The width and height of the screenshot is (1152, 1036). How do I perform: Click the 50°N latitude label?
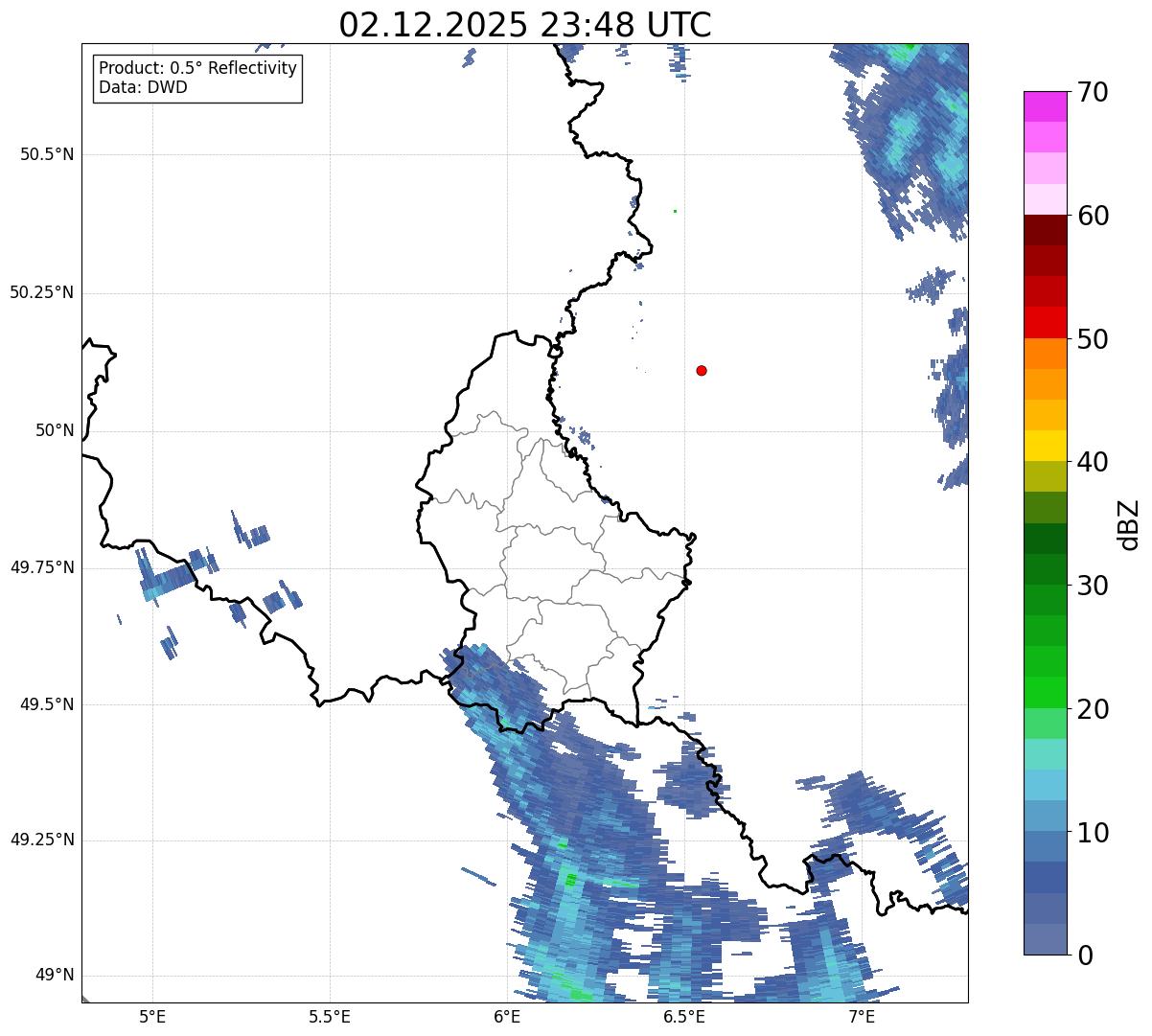click(x=55, y=430)
